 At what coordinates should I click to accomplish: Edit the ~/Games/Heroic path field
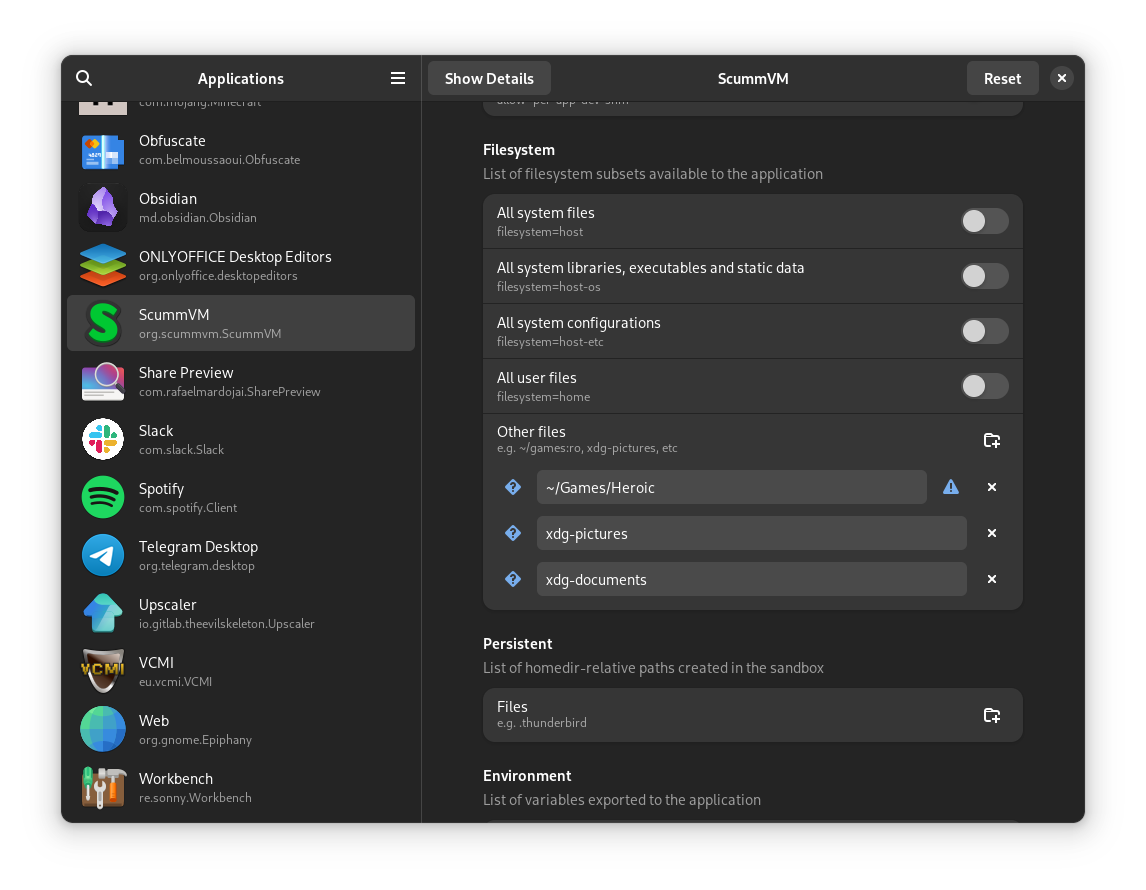[x=732, y=487]
